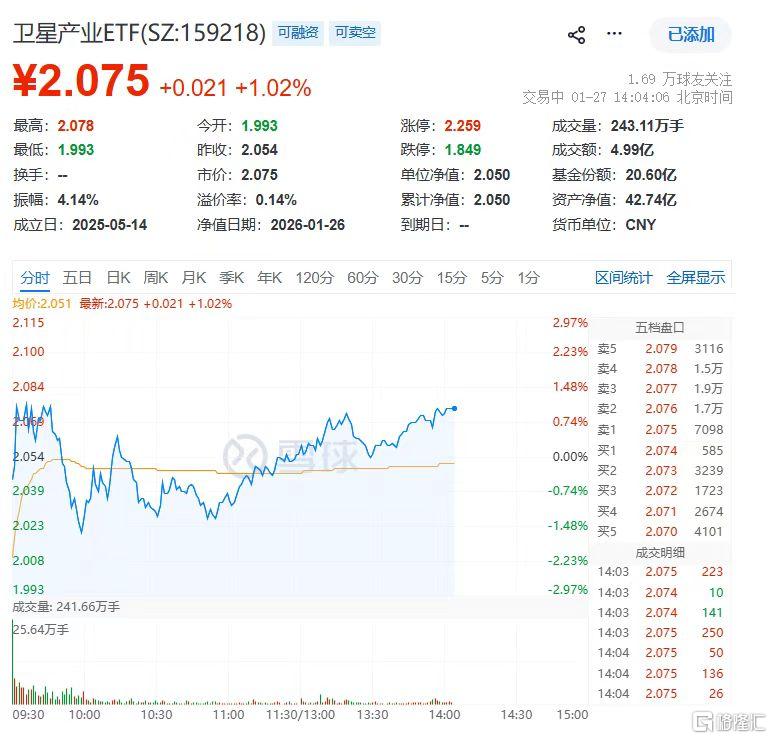Click the 已添加 button
The height and width of the screenshot is (740, 773).
[x=691, y=35]
